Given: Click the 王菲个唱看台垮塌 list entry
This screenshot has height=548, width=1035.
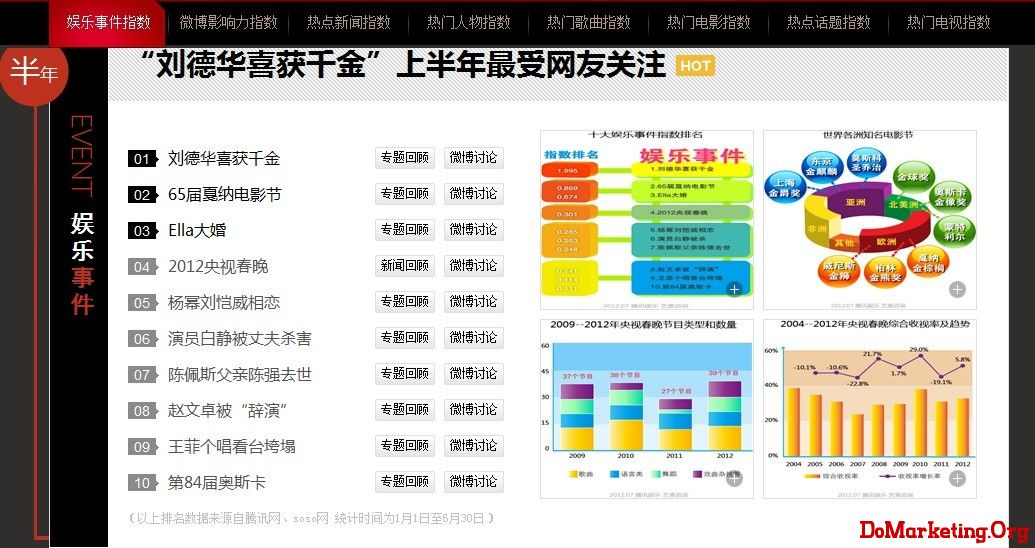Looking at the screenshot, I should tap(232, 446).
